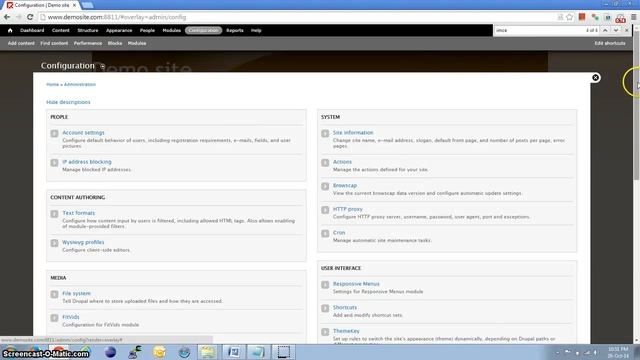
Task: Bookmark this page with the star icon
Action: coord(570,17)
